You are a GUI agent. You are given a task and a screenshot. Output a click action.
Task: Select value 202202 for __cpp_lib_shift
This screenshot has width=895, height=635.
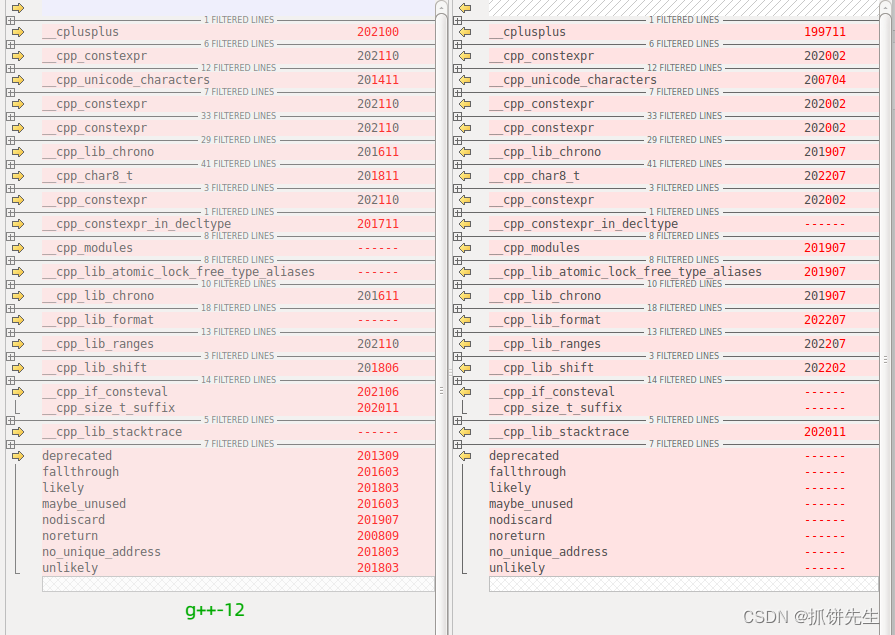825,368
